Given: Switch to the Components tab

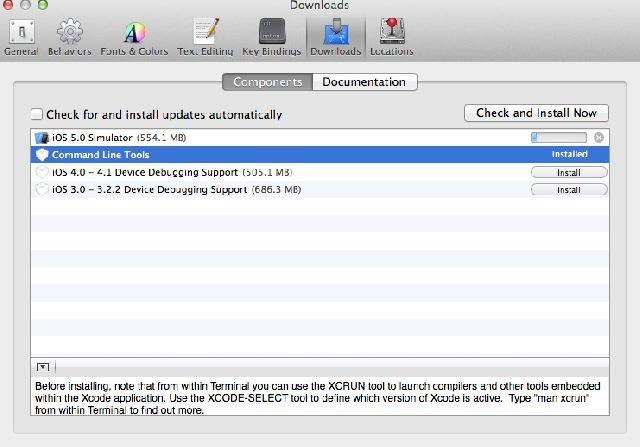Looking at the screenshot, I should [268, 82].
